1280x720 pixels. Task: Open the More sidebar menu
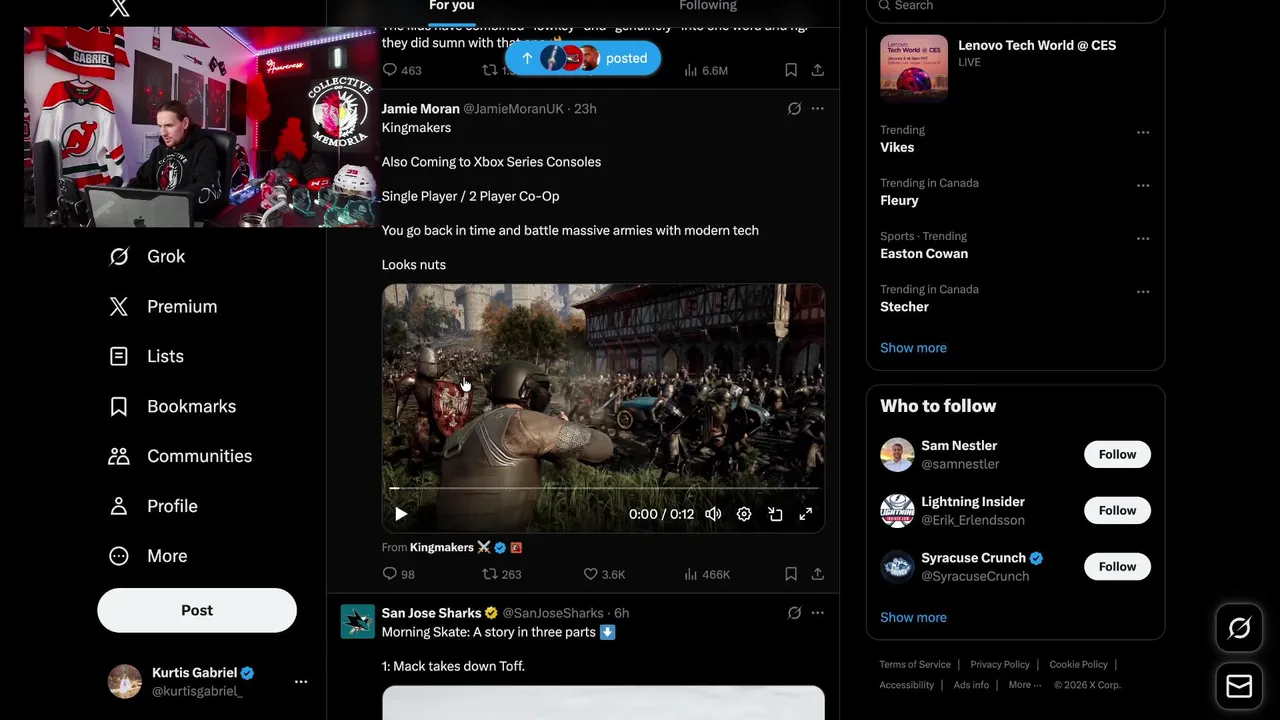click(148, 556)
